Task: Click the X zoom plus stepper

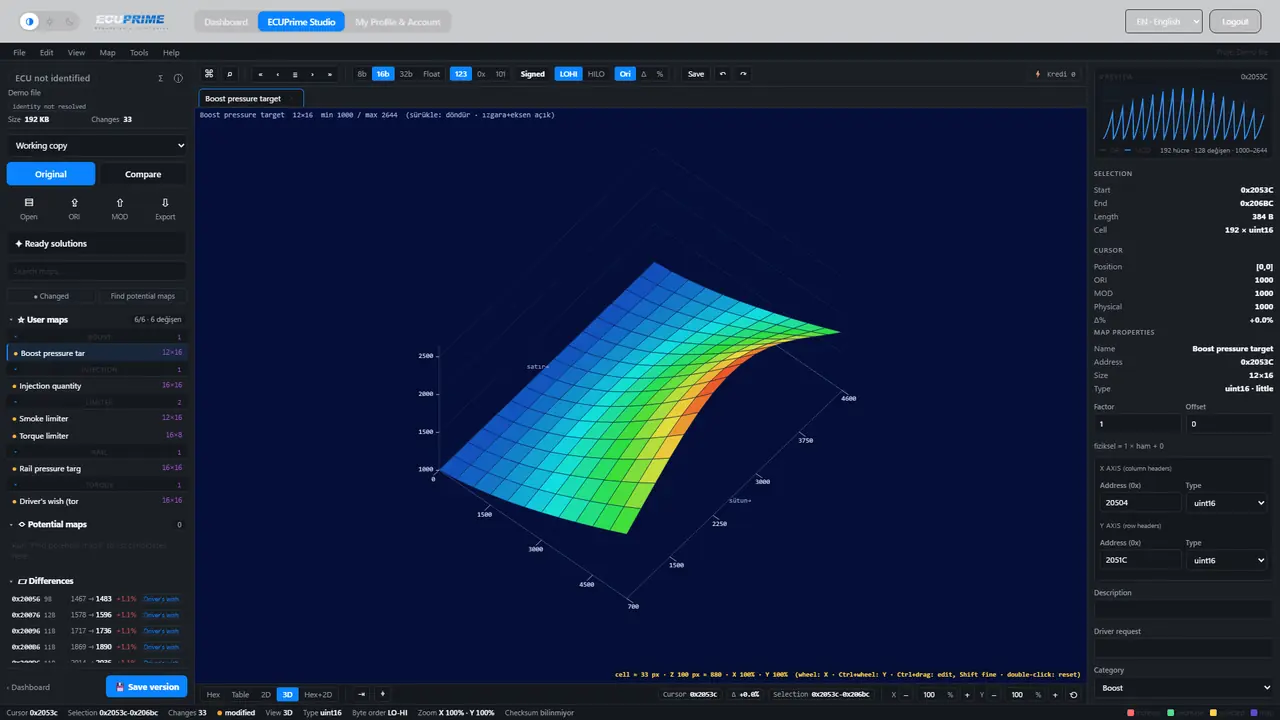Action: pyautogui.click(x=967, y=695)
